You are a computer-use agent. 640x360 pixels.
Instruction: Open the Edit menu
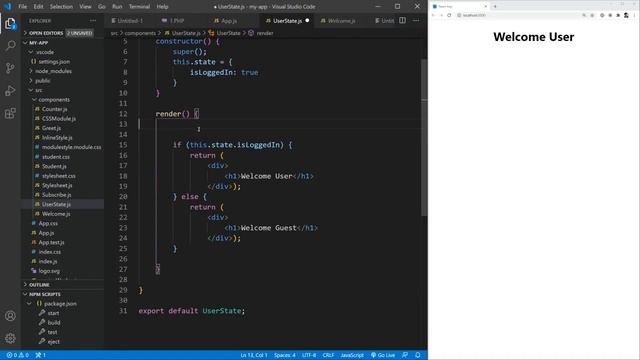[38, 7]
